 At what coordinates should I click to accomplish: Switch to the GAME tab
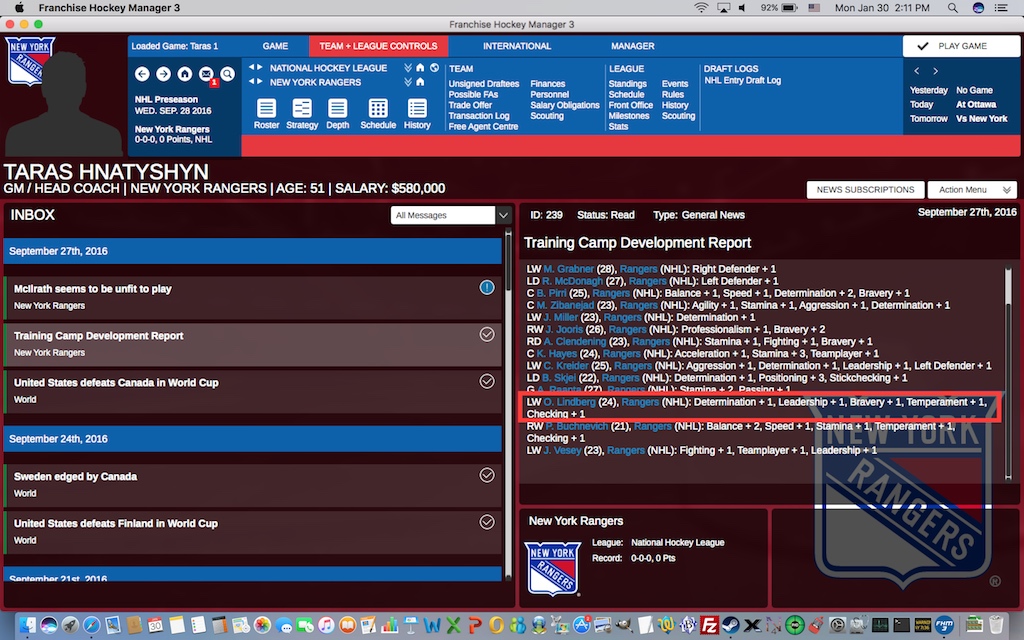275,46
